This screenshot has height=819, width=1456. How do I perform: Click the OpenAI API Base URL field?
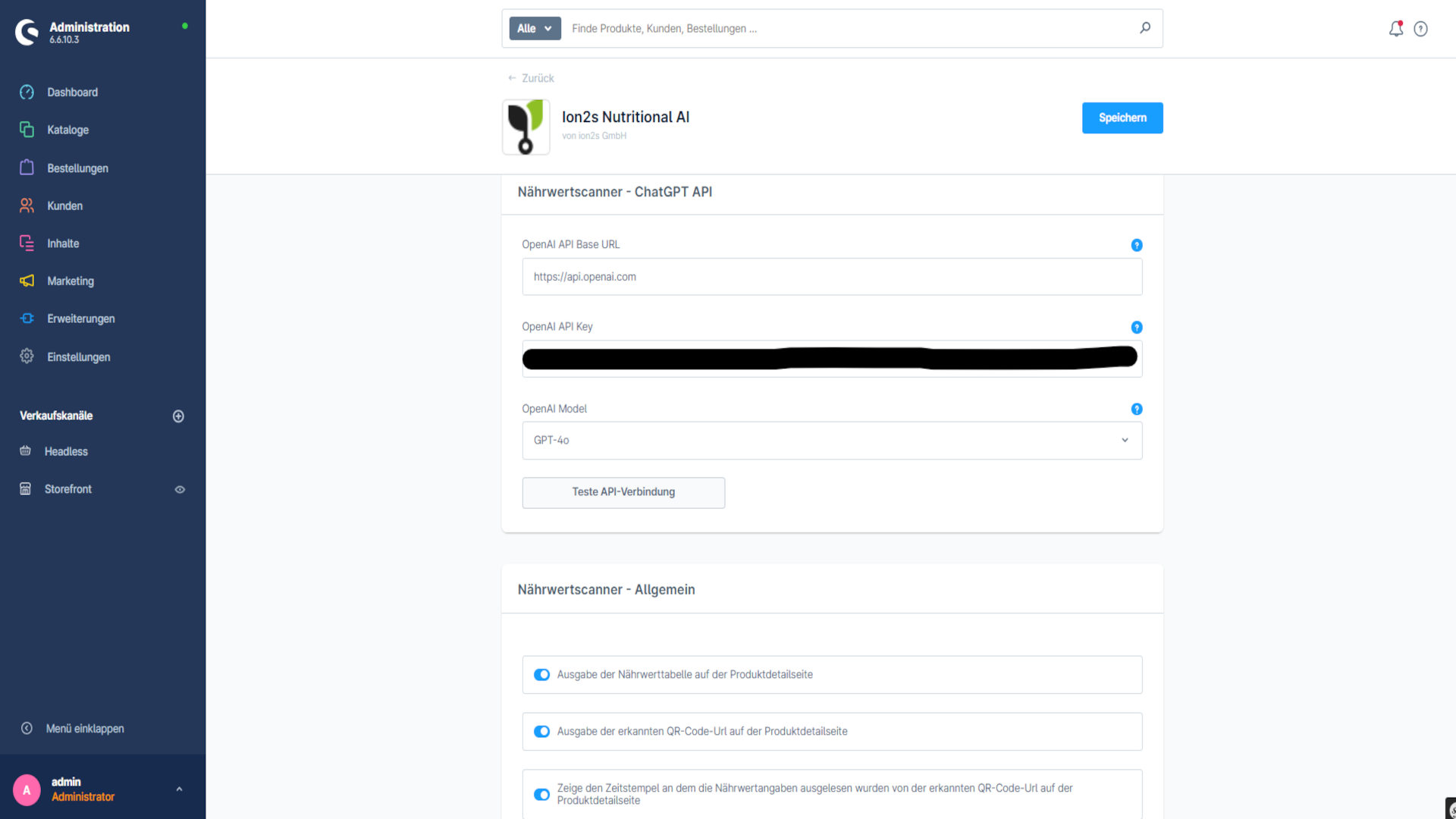tap(832, 277)
